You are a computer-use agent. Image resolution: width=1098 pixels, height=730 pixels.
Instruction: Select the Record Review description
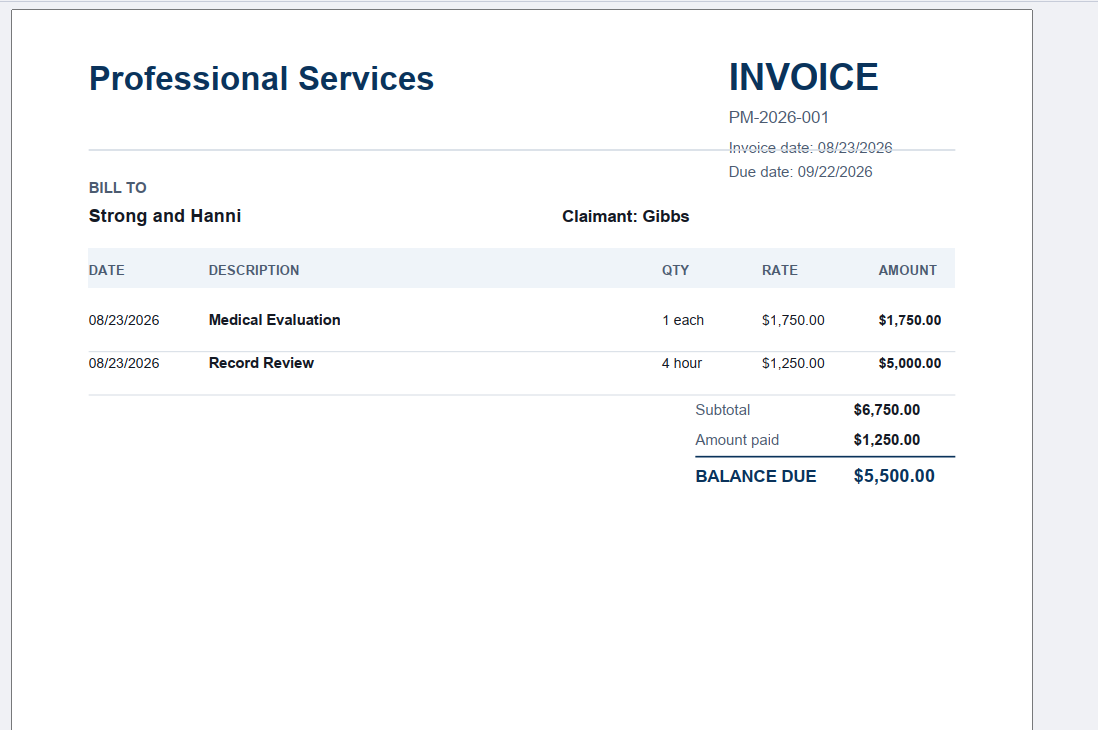click(x=261, y=363)
